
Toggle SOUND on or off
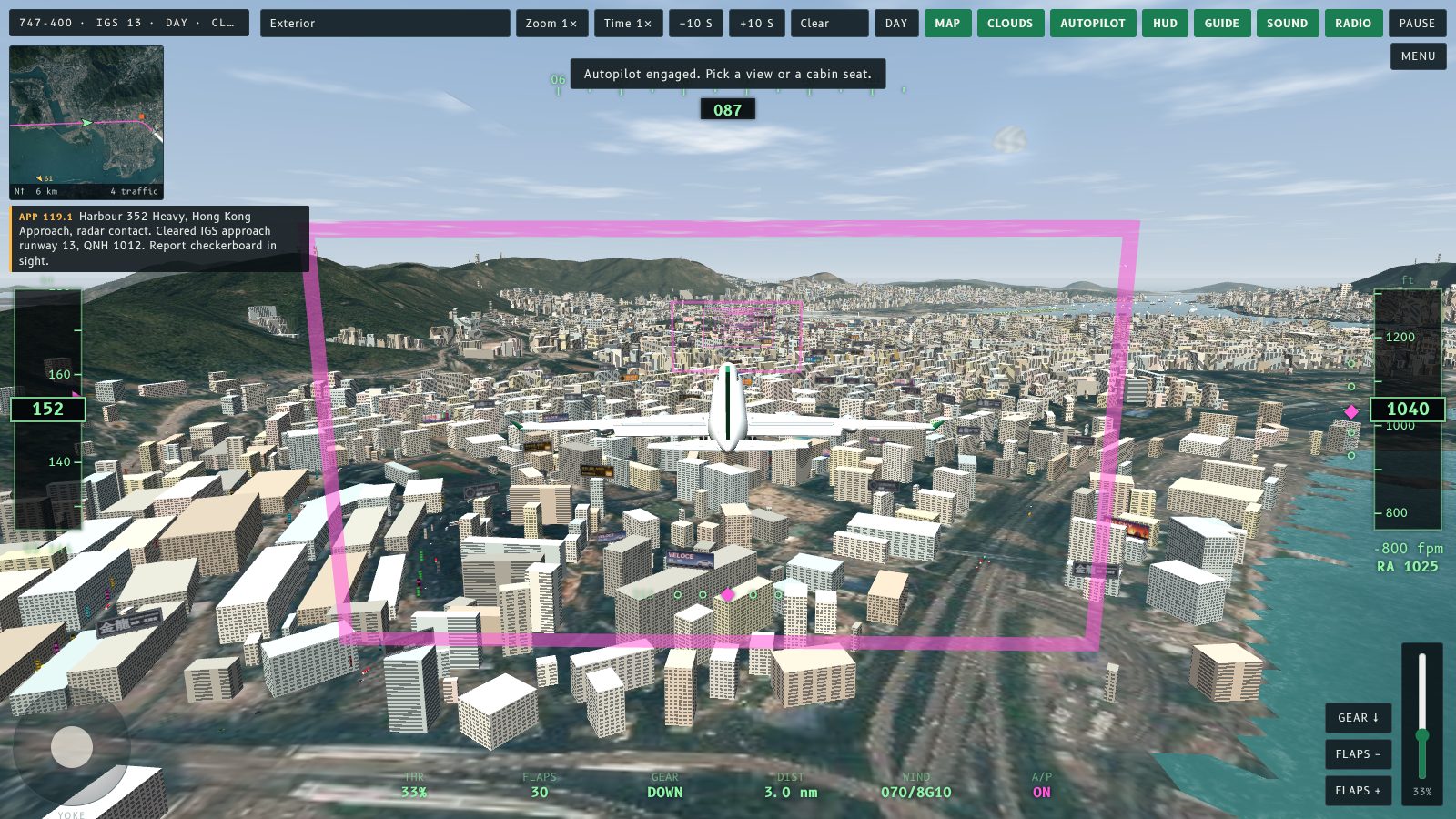point(1287,23)
